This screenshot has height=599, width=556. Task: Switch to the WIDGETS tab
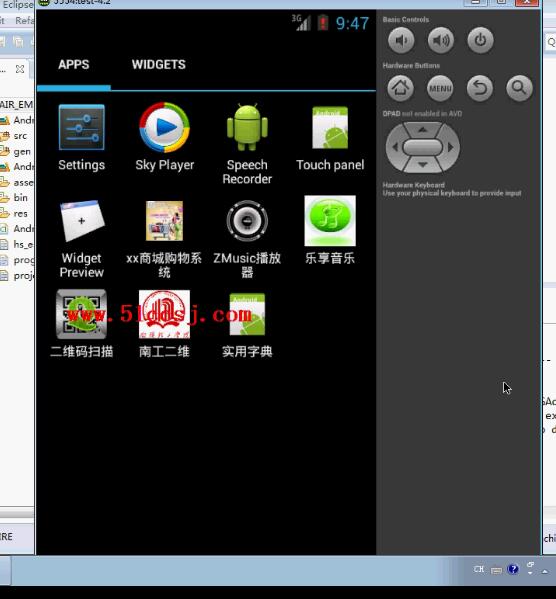click(159, 65)
